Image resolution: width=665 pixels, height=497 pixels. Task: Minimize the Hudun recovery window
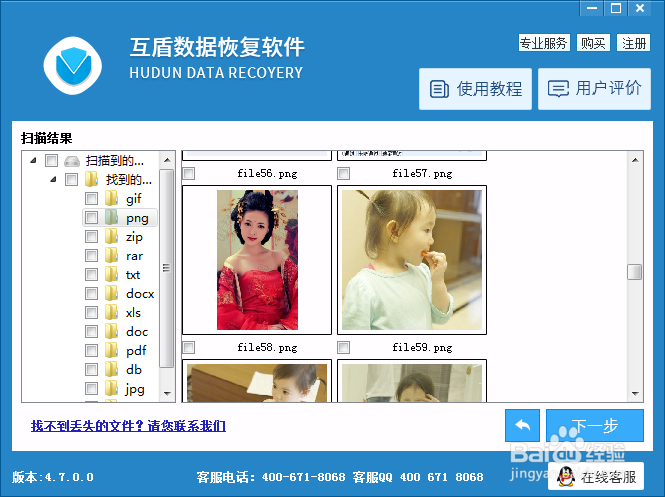pyautogui.click(x=592, y=8)
